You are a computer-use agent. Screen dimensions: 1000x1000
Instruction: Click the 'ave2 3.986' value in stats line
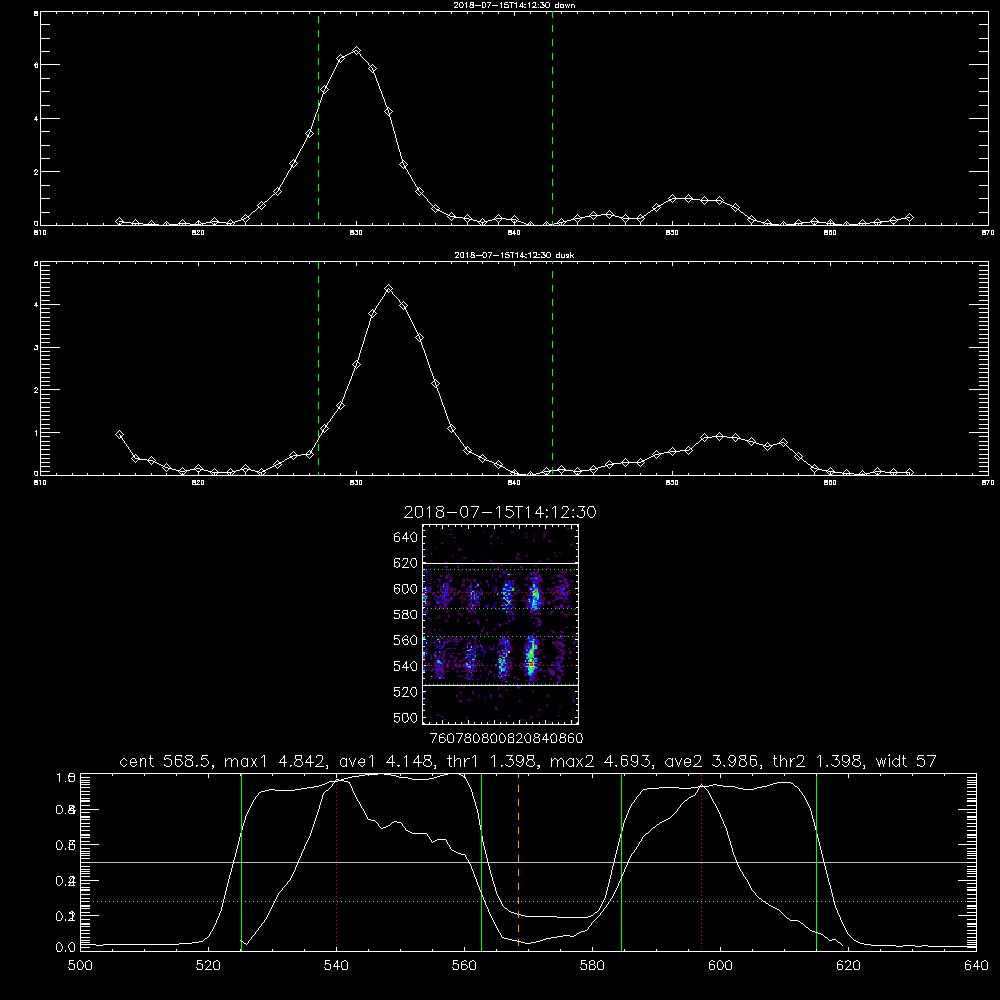click(x=710, y=761)
